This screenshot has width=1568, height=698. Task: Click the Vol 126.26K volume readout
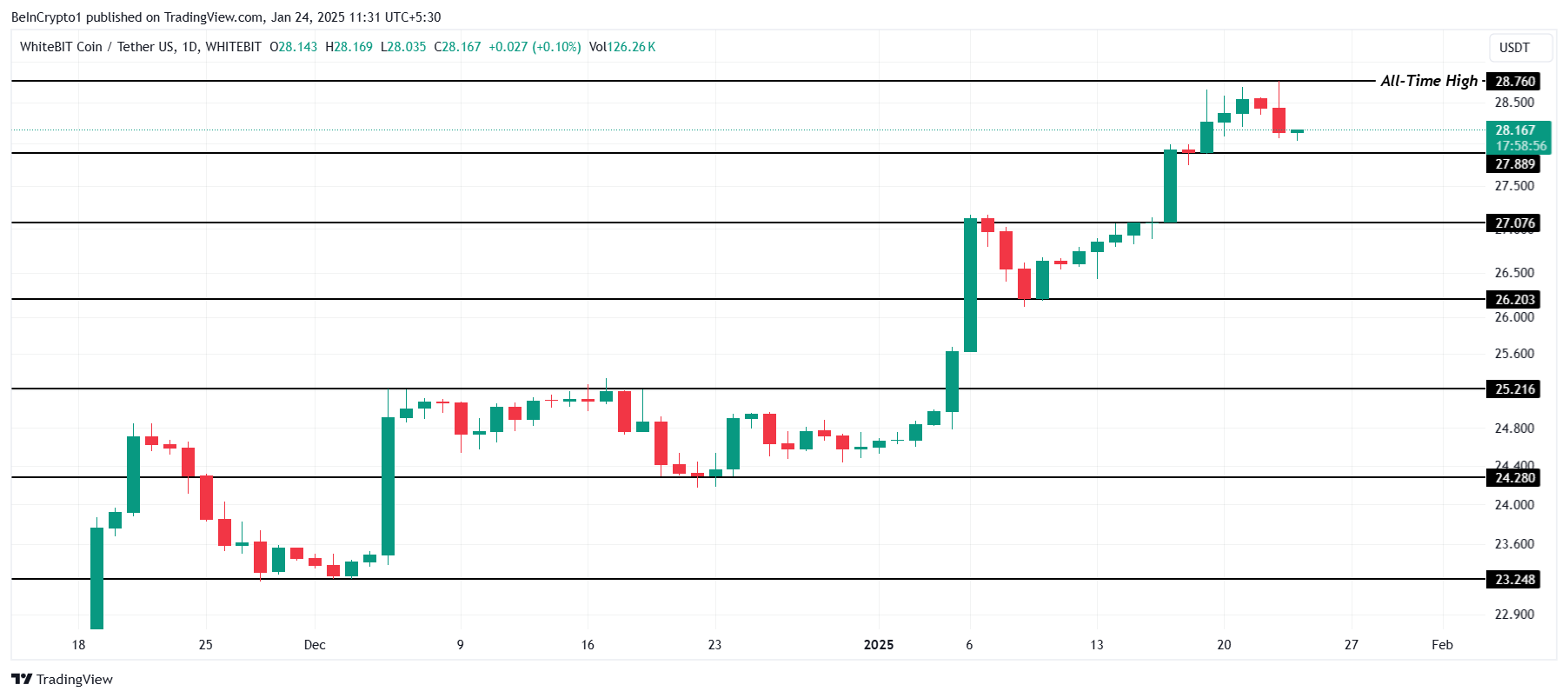[622, 47]
